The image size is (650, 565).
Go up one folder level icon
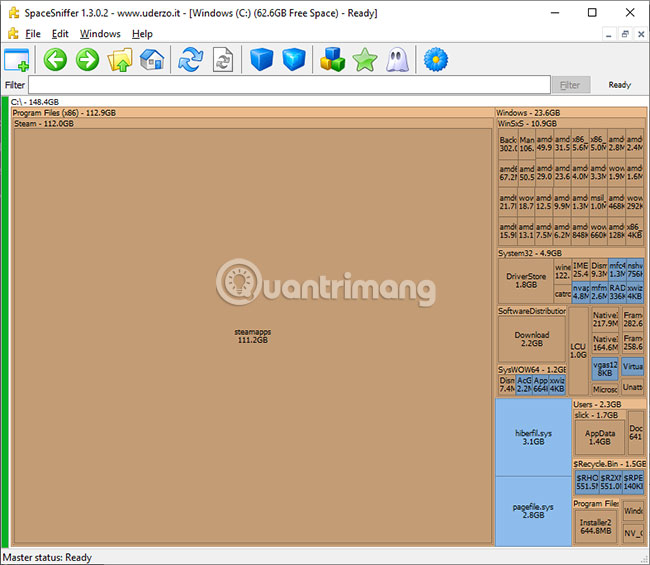120,60
